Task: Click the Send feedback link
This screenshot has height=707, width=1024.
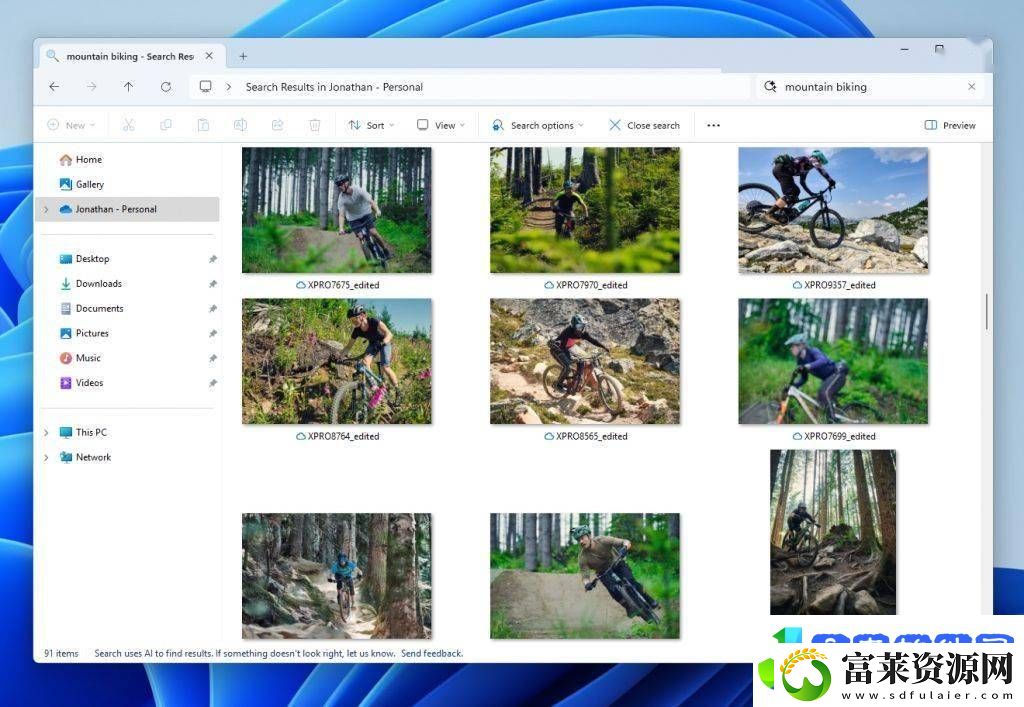Action: click(432, 653)
